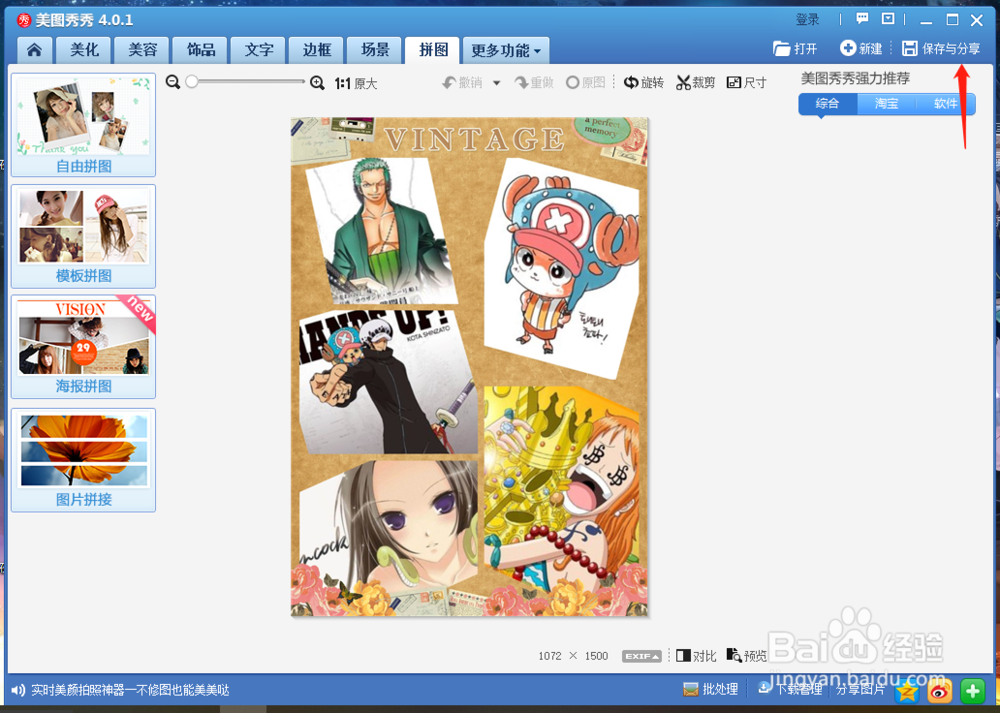Click the 保存与分享 button

tap(941, 46)
